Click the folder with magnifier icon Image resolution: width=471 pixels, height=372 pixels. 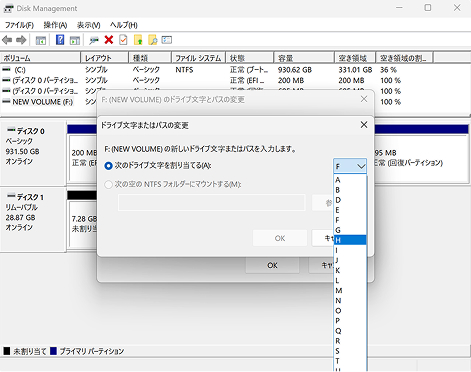(x=153, y=40)
